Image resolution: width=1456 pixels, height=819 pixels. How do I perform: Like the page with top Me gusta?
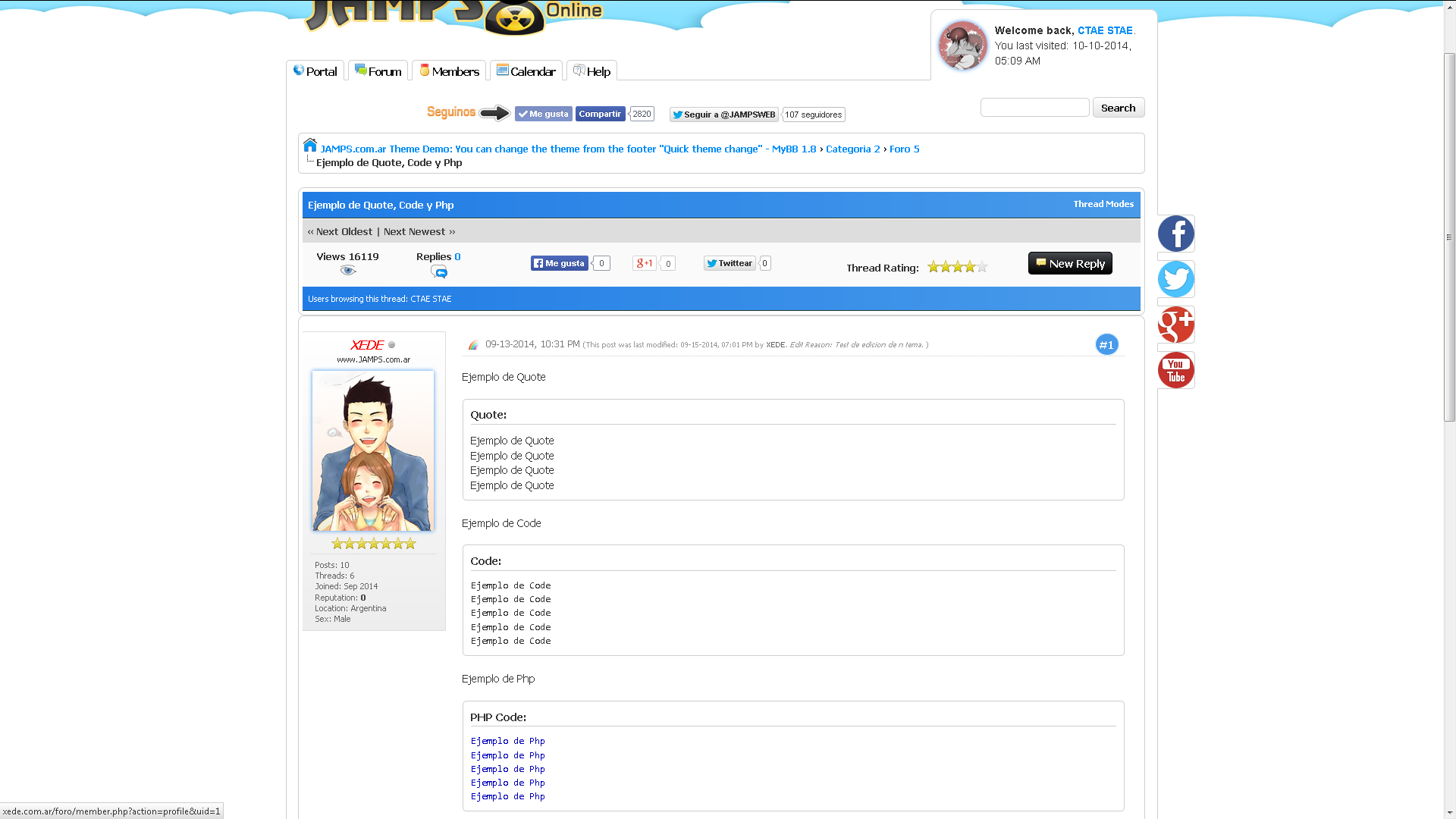coord(543,114)
